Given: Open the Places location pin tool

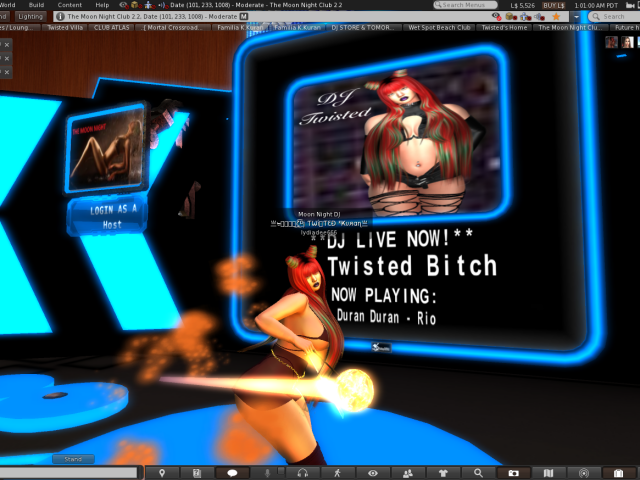Looking at the screenshot, I should pyautogui.click(x=163, y=472).
